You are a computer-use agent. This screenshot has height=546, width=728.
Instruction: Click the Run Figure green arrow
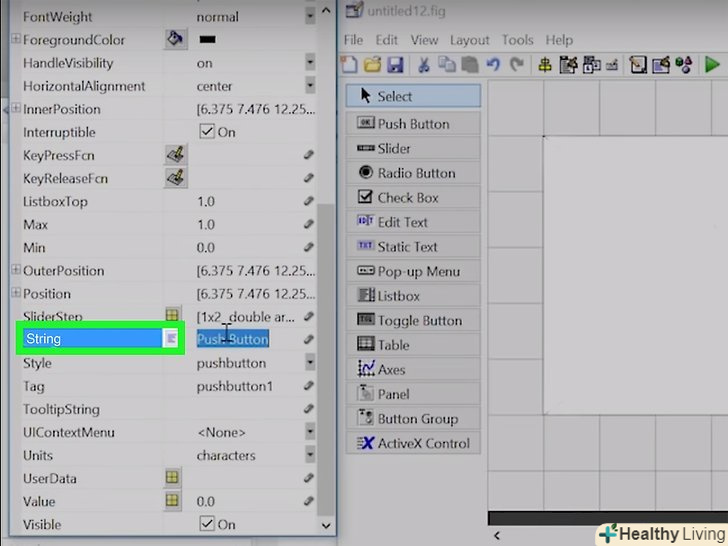click(x=712, y=65)
